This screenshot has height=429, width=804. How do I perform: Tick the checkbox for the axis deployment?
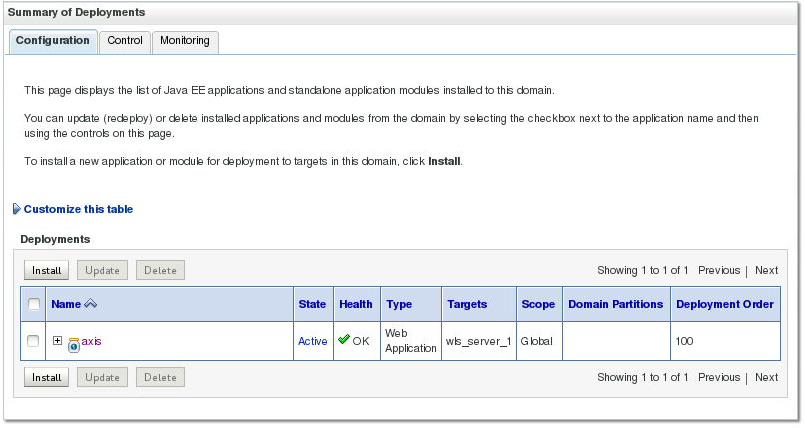tap(33, 341)
